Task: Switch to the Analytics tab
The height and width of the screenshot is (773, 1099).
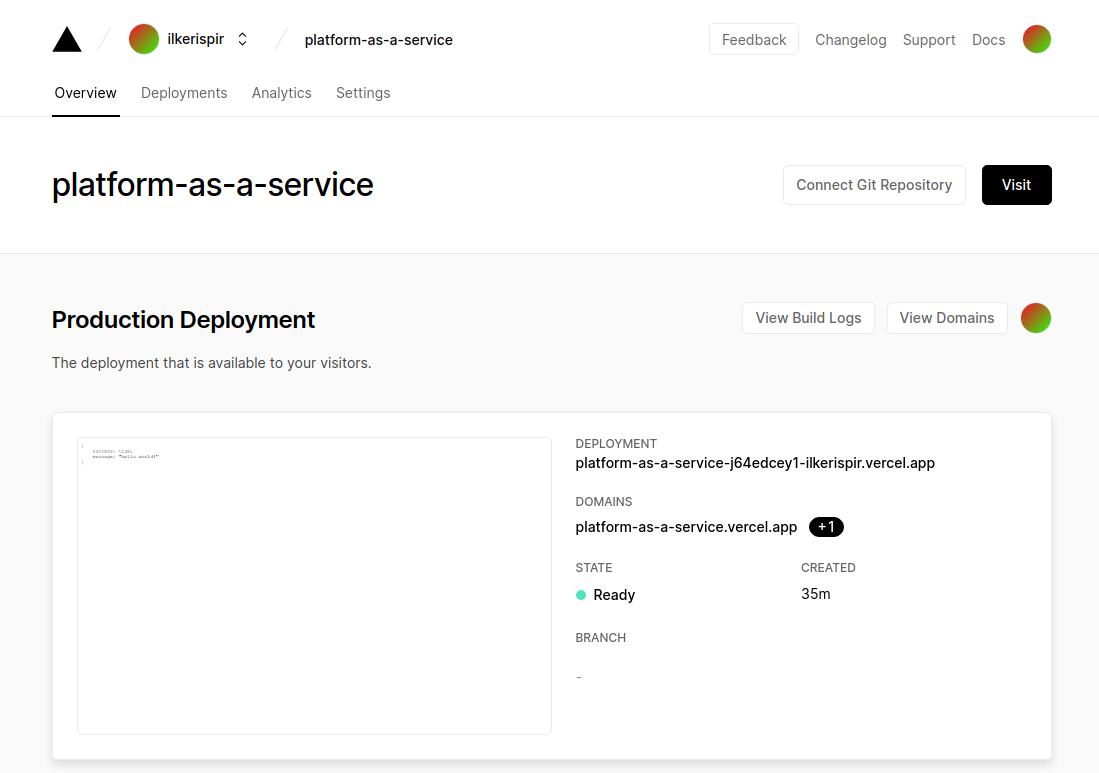Action: point(282,93)
